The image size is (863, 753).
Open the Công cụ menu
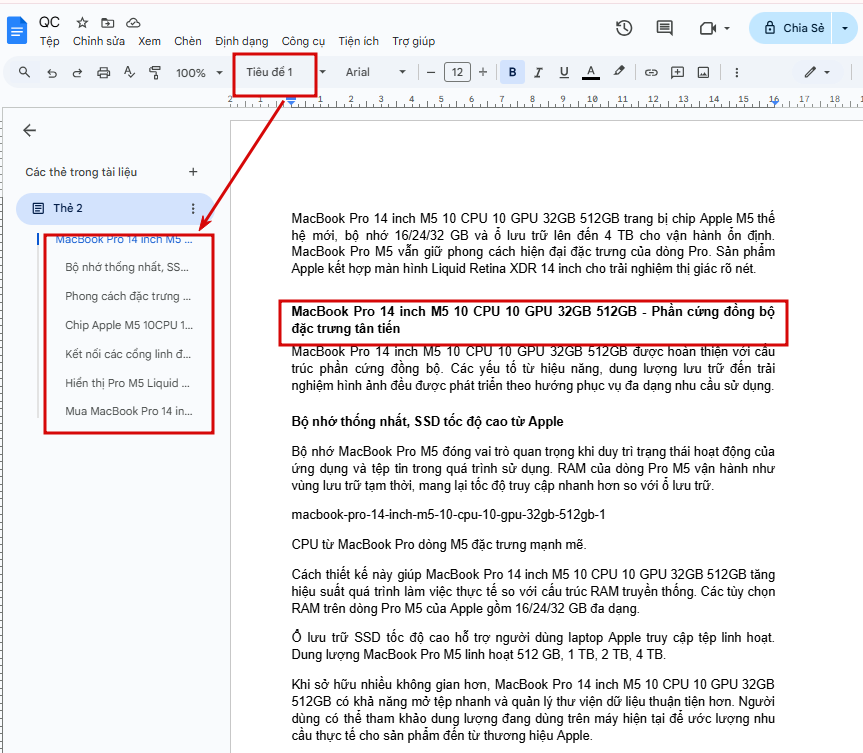303,41
